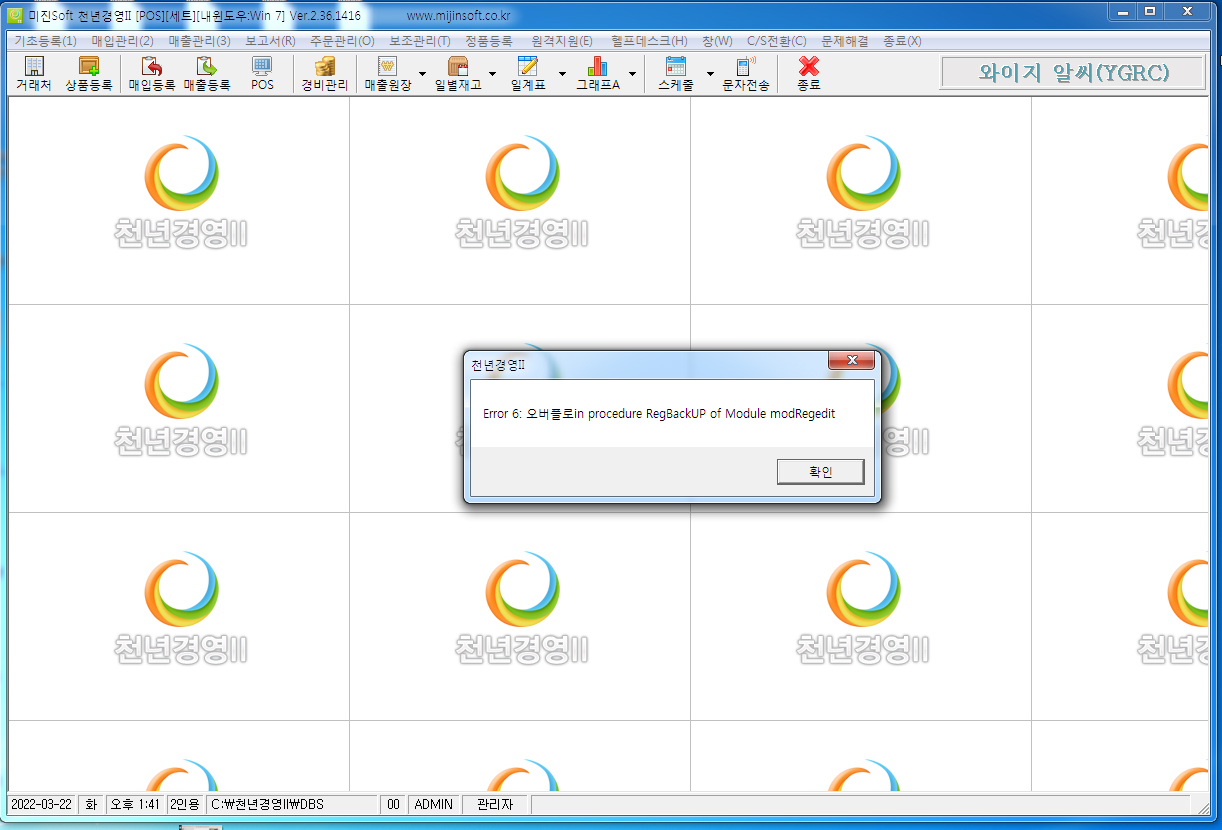This screenshot has width=1222, height=830.
Task: Click the 문자전송 phone icon
Action: (746, 75)
